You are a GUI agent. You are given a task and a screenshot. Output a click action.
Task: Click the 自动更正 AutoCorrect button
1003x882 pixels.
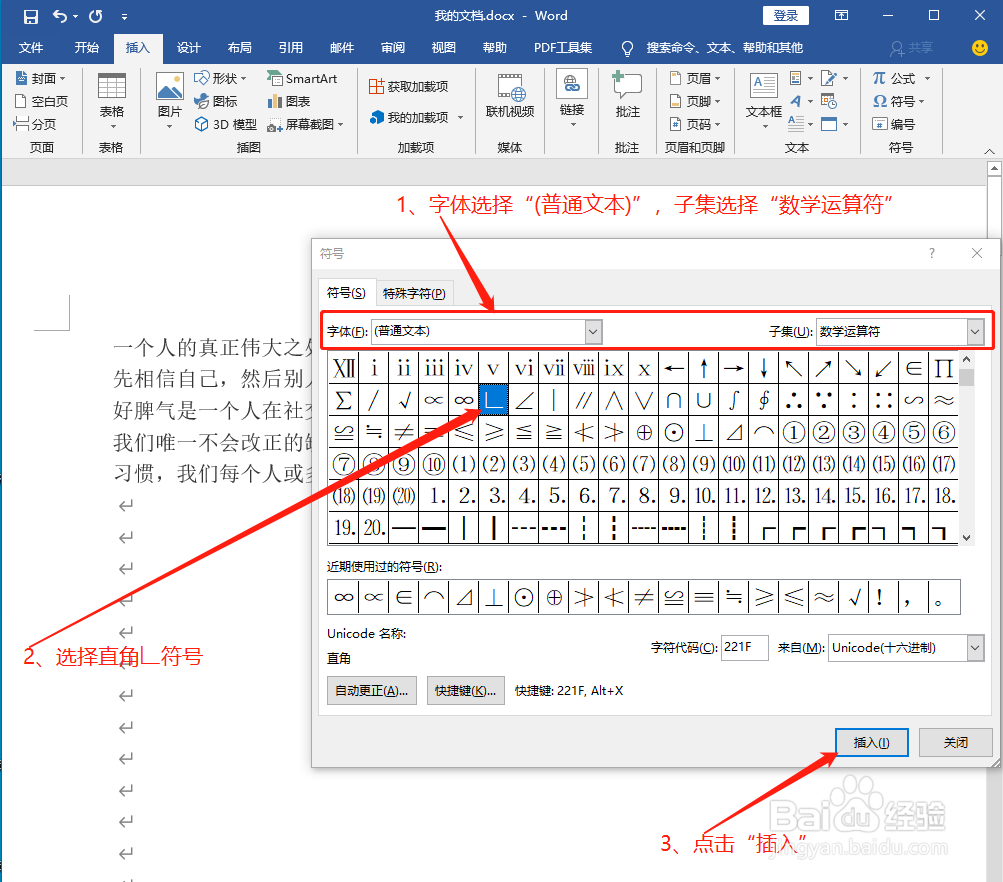coord(372,691)
